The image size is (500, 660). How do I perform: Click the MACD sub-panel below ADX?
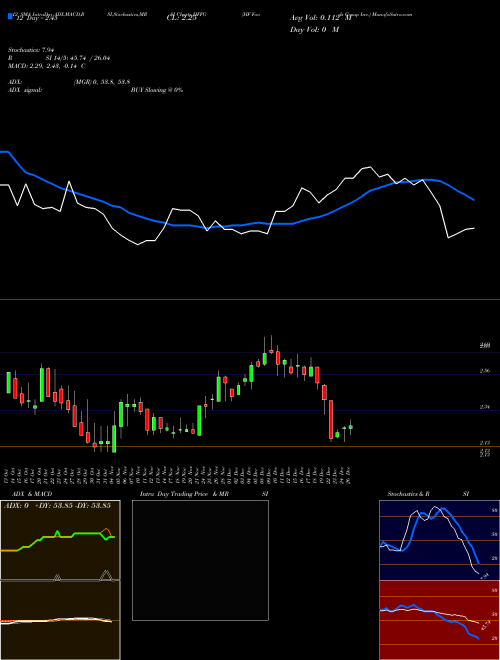60,620
